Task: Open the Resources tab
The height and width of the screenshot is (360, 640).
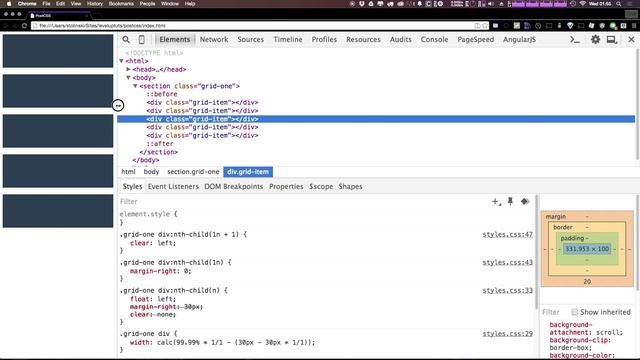Action: (x=363, y=40)
